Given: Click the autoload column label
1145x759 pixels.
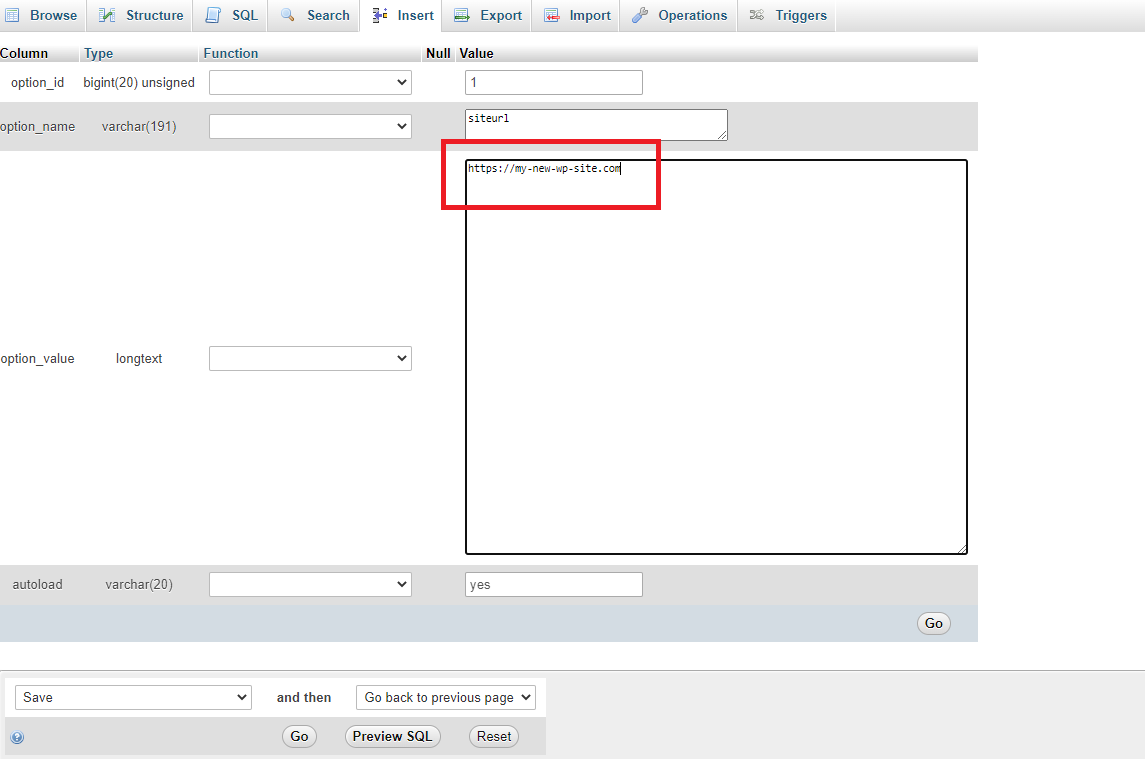Looking at the screenshot, I should [37, 584].
